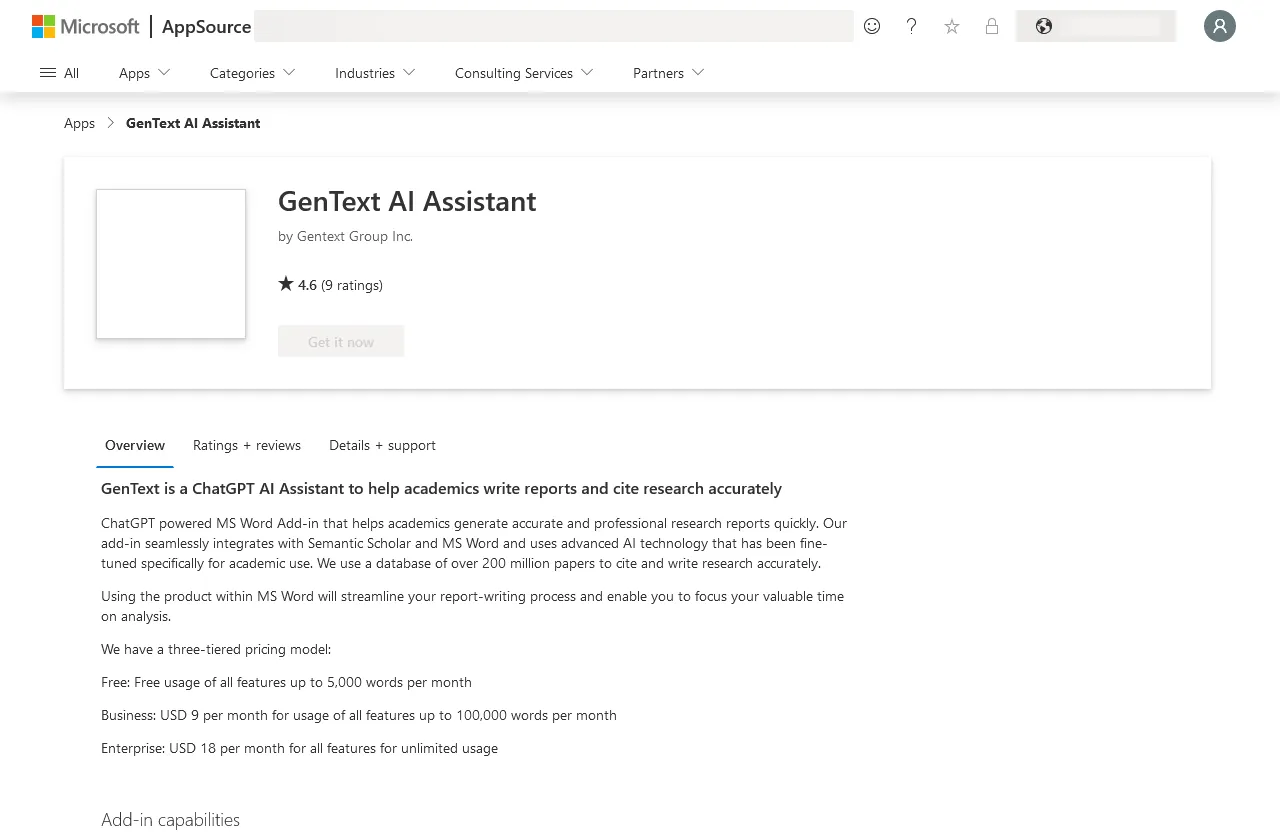Screen dimensions: 1280x832
Task: Expand the Apps dropdown menu
Action: tap(145, 73)
